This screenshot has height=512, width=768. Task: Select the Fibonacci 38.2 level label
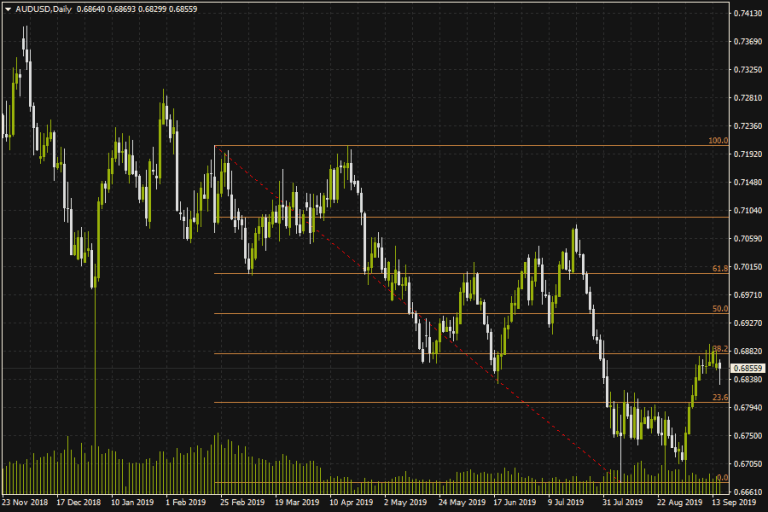[718, 348]
